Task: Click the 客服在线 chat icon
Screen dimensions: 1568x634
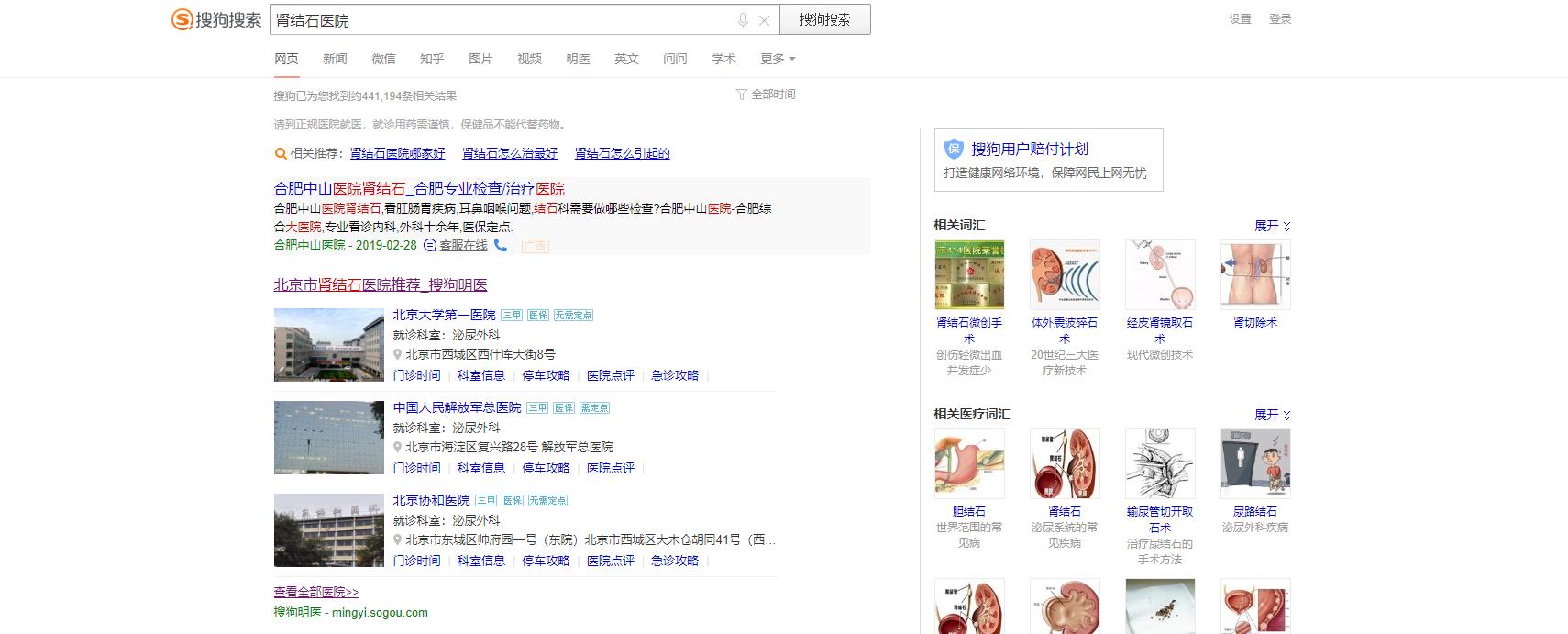Action: coord(430,246)
